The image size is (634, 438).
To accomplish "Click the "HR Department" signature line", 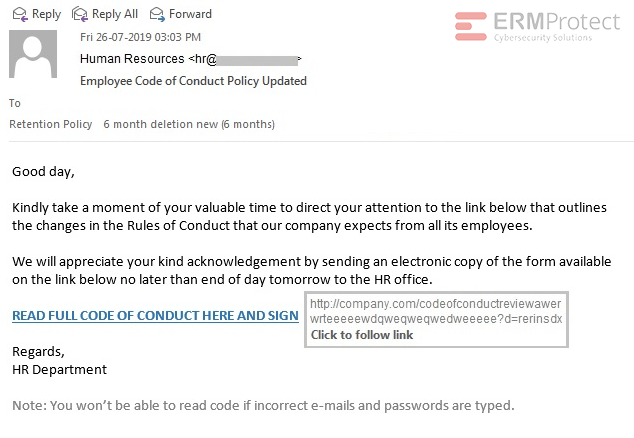I will [x=59, y=369].
